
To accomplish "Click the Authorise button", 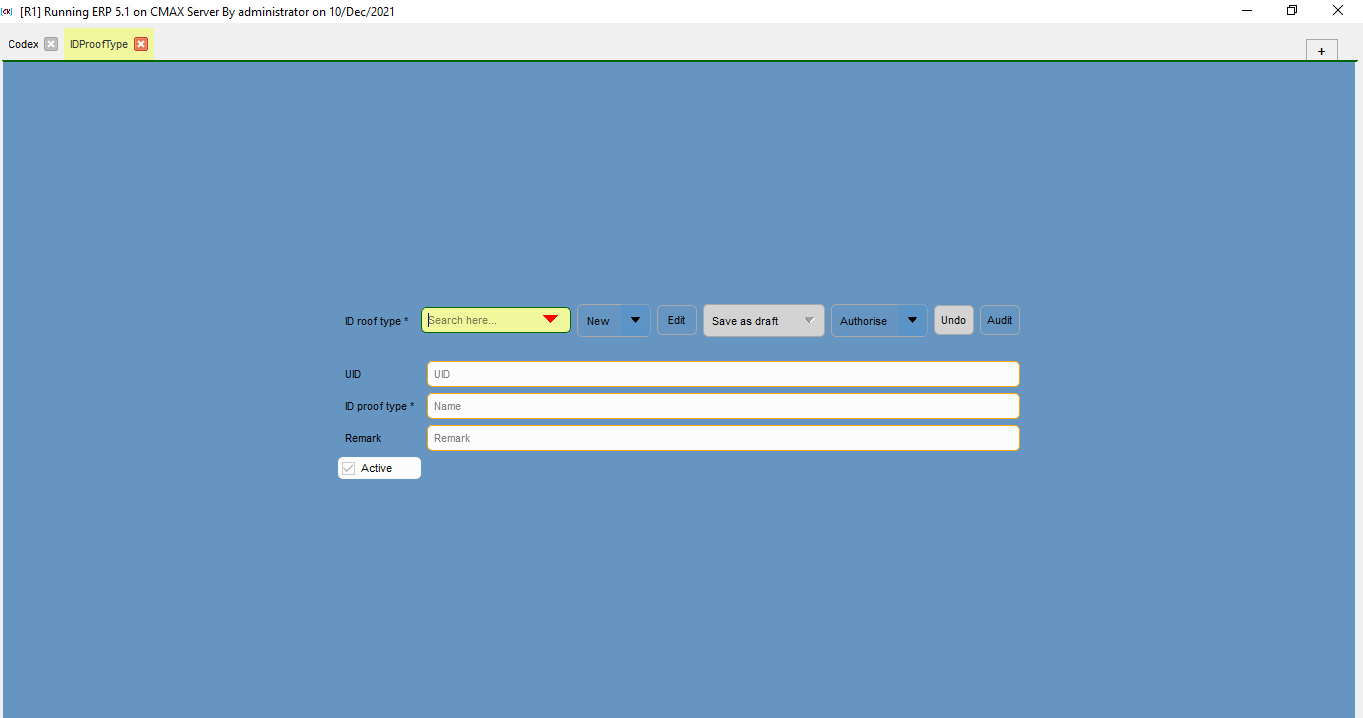I will (864, 321).
